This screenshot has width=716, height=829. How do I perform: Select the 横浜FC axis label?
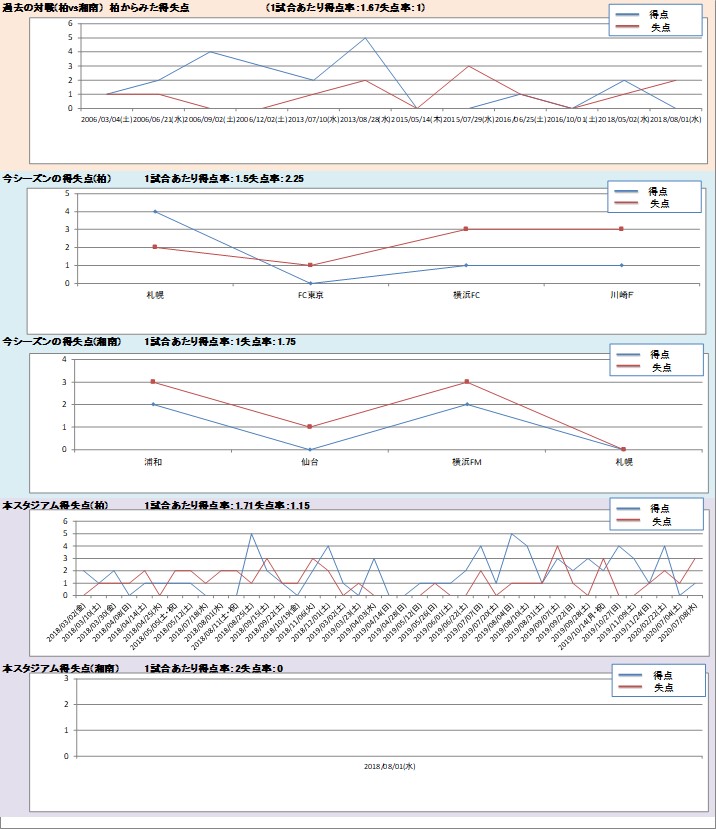coord(466,294)
